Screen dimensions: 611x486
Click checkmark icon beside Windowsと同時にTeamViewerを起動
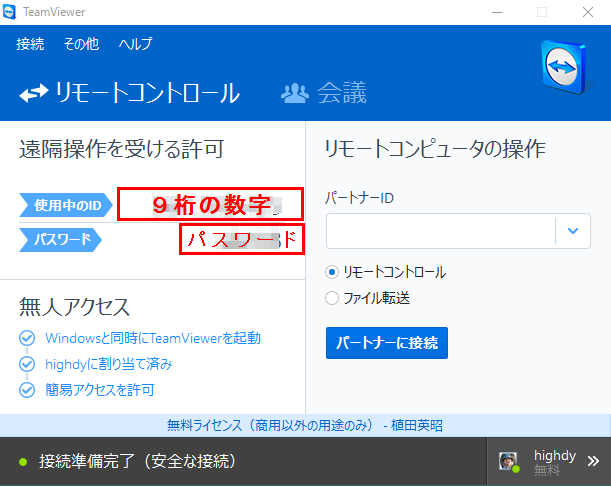[x=27, y=338]
